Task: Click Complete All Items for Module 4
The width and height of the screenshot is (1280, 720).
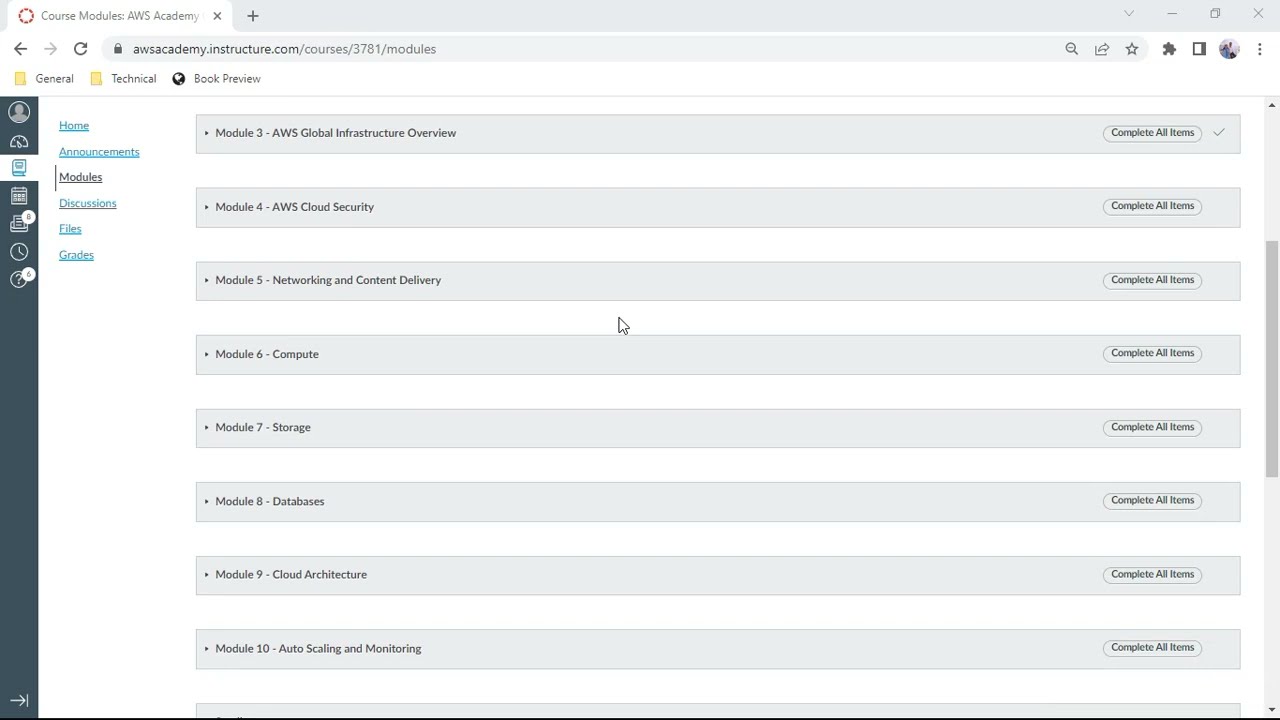Action: tap(1152, 206)
